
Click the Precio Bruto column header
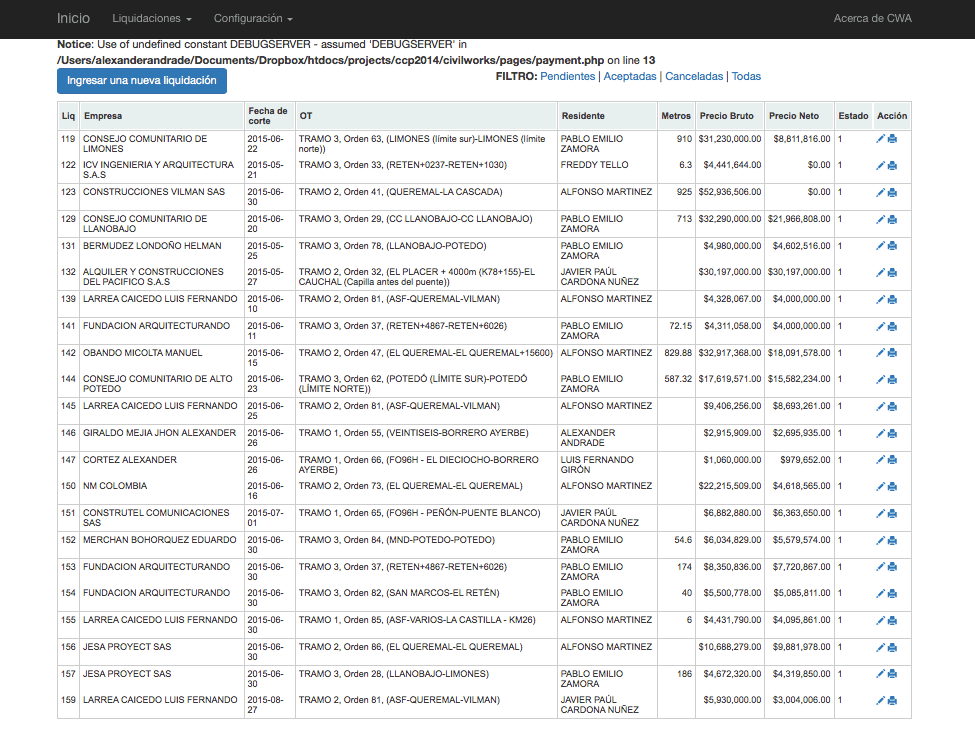tap(730, 116)
